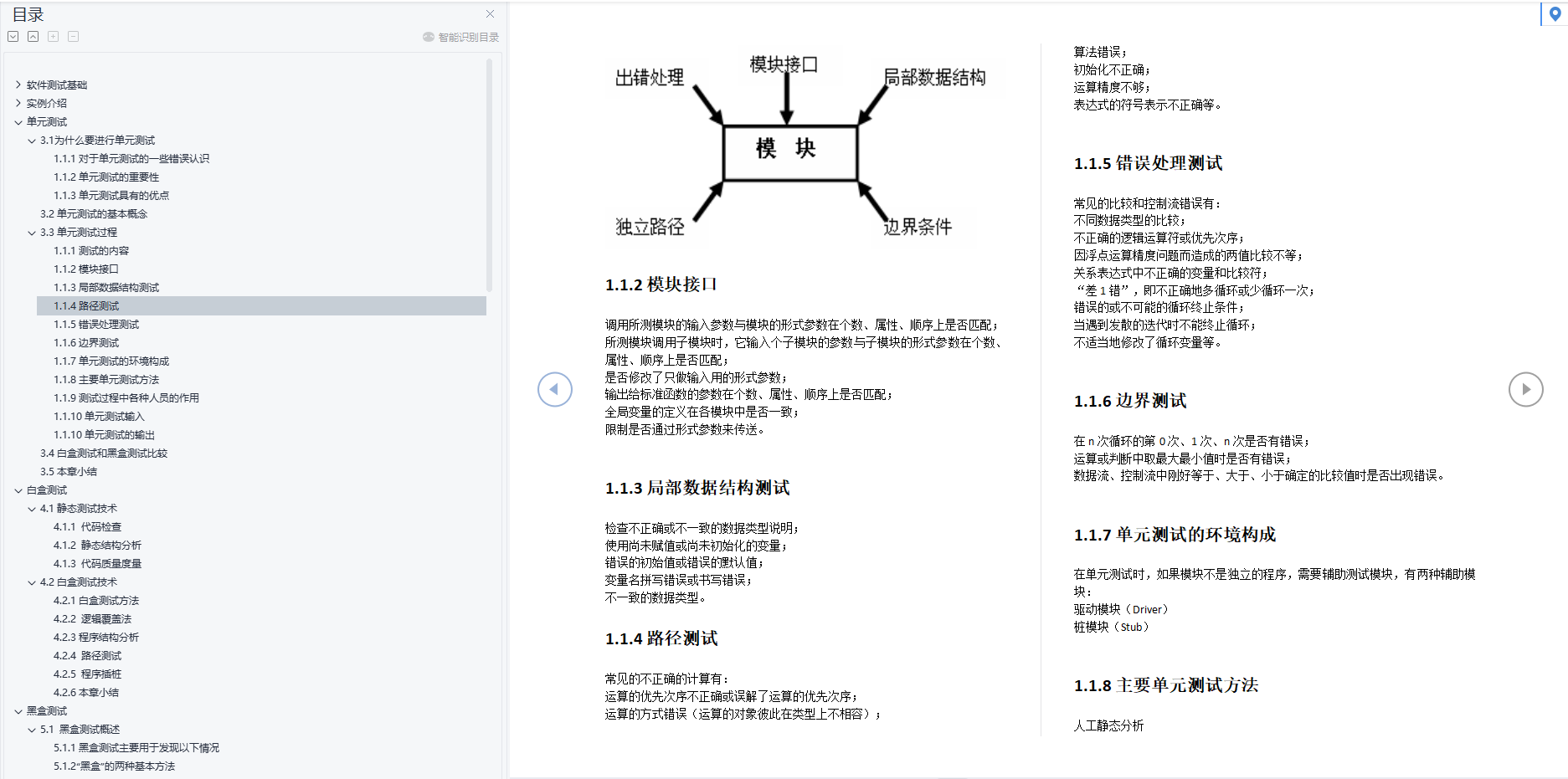This screenshot has height=779, width=1568.
Task: Click the expand-all arrow icon in 目录 toolbar
Action: (x=13, y=36)
